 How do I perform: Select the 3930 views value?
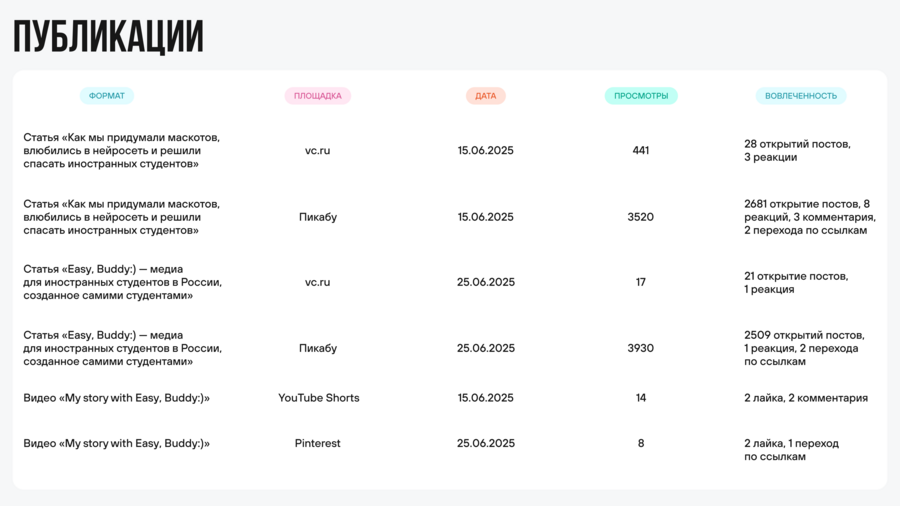click(641, 348)
